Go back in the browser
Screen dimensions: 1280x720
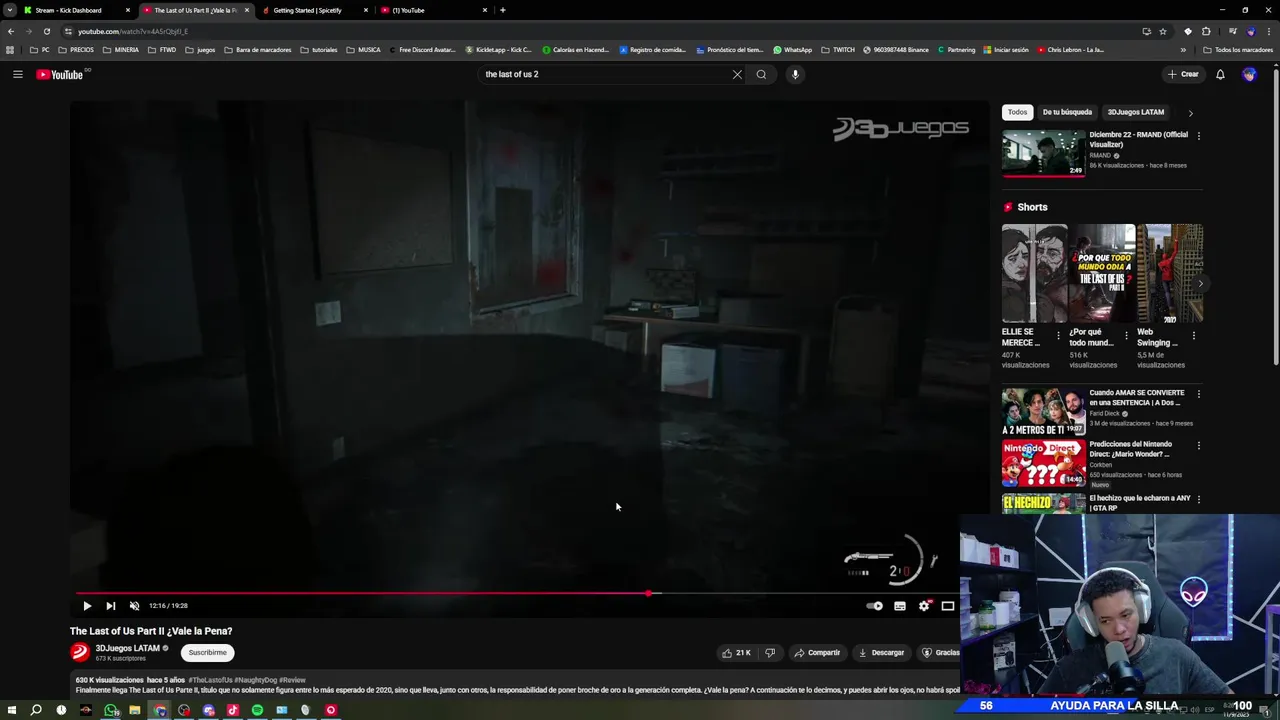point(10,31)
